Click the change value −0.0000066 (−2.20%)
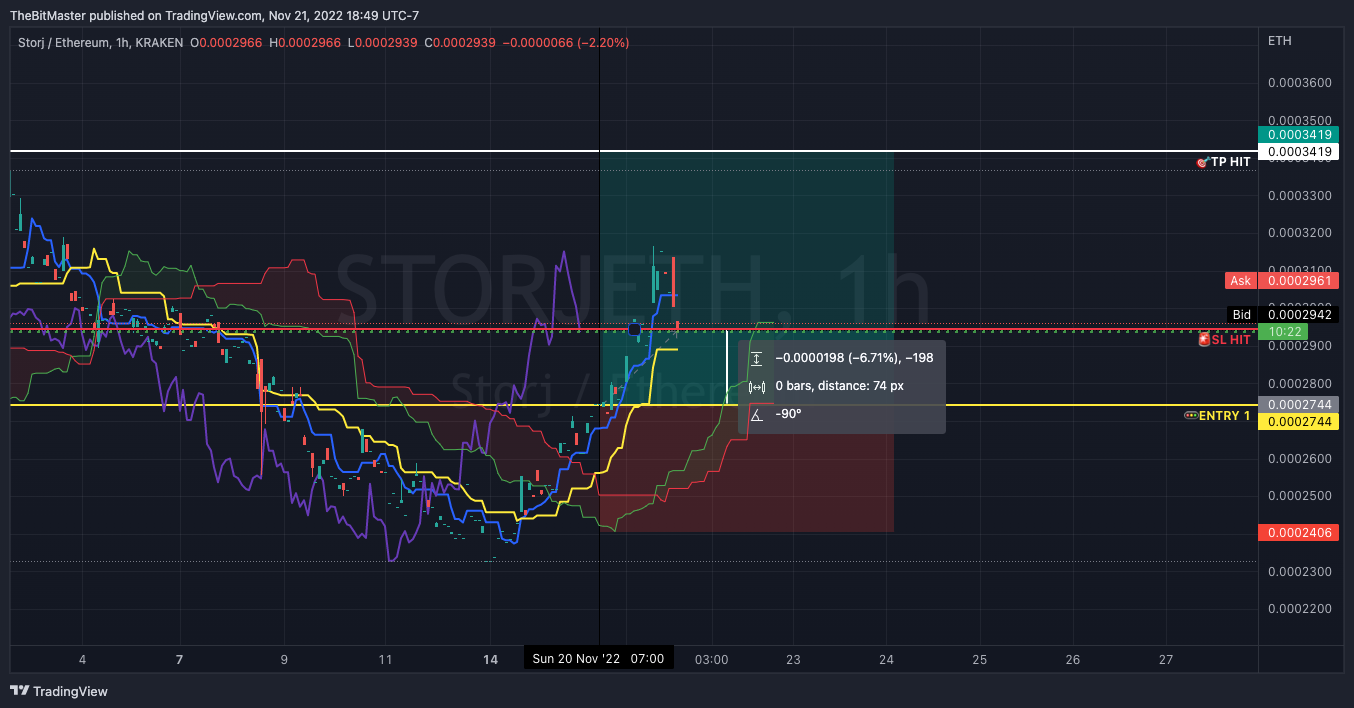The width and height of the screenshot is (1354, 708). pyautogui.click(x=565, y=42)
